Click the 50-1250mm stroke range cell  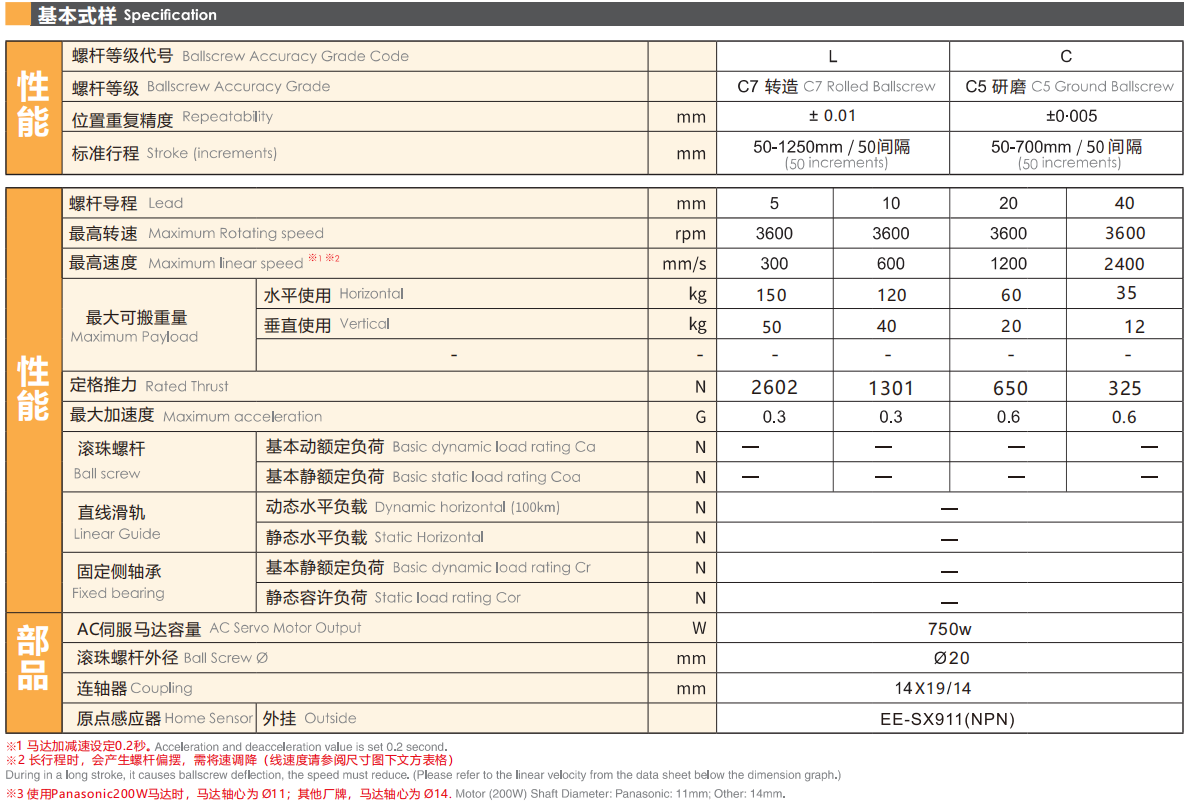832,153
